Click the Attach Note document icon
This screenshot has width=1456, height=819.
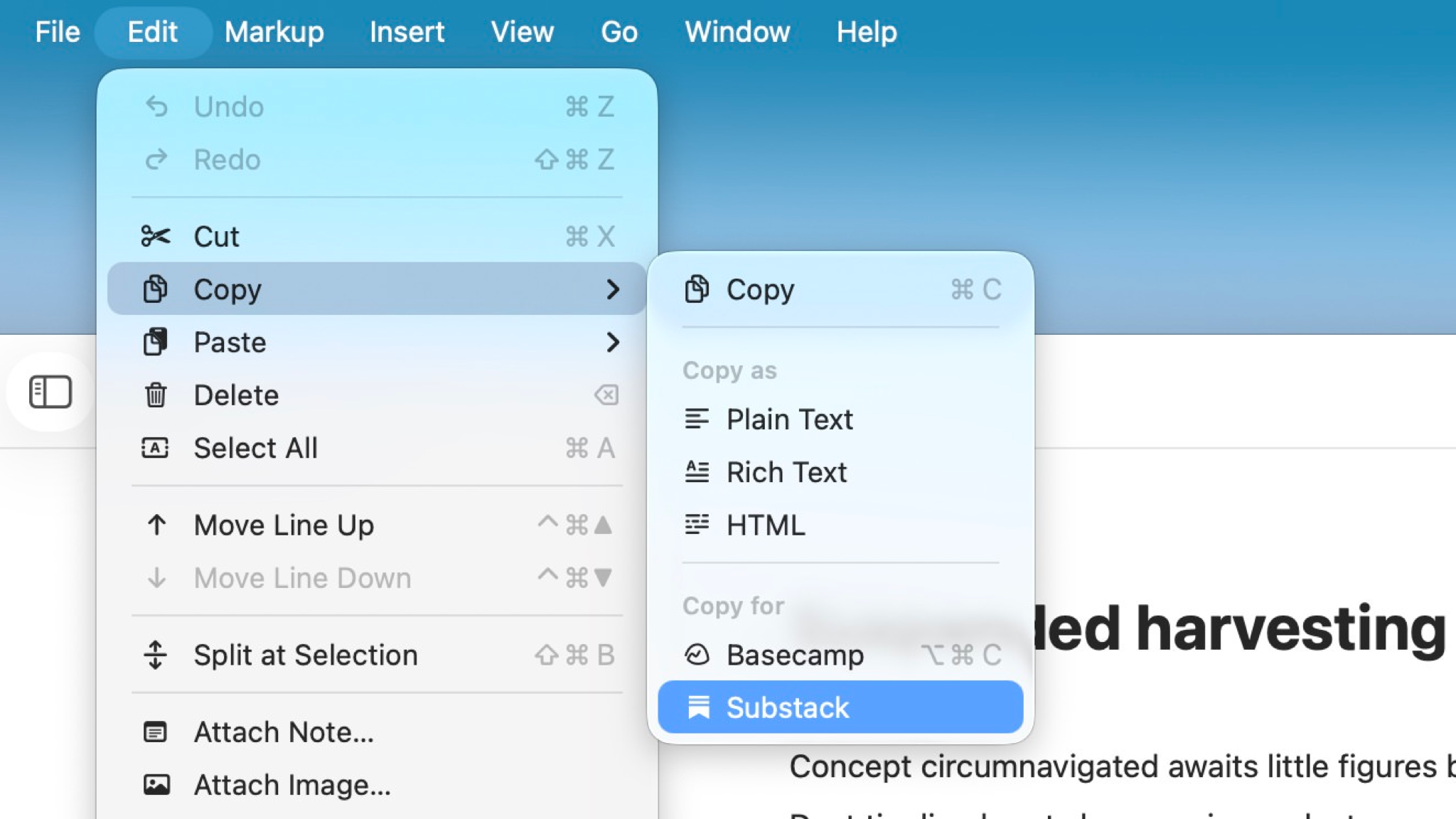click(156, 732)
